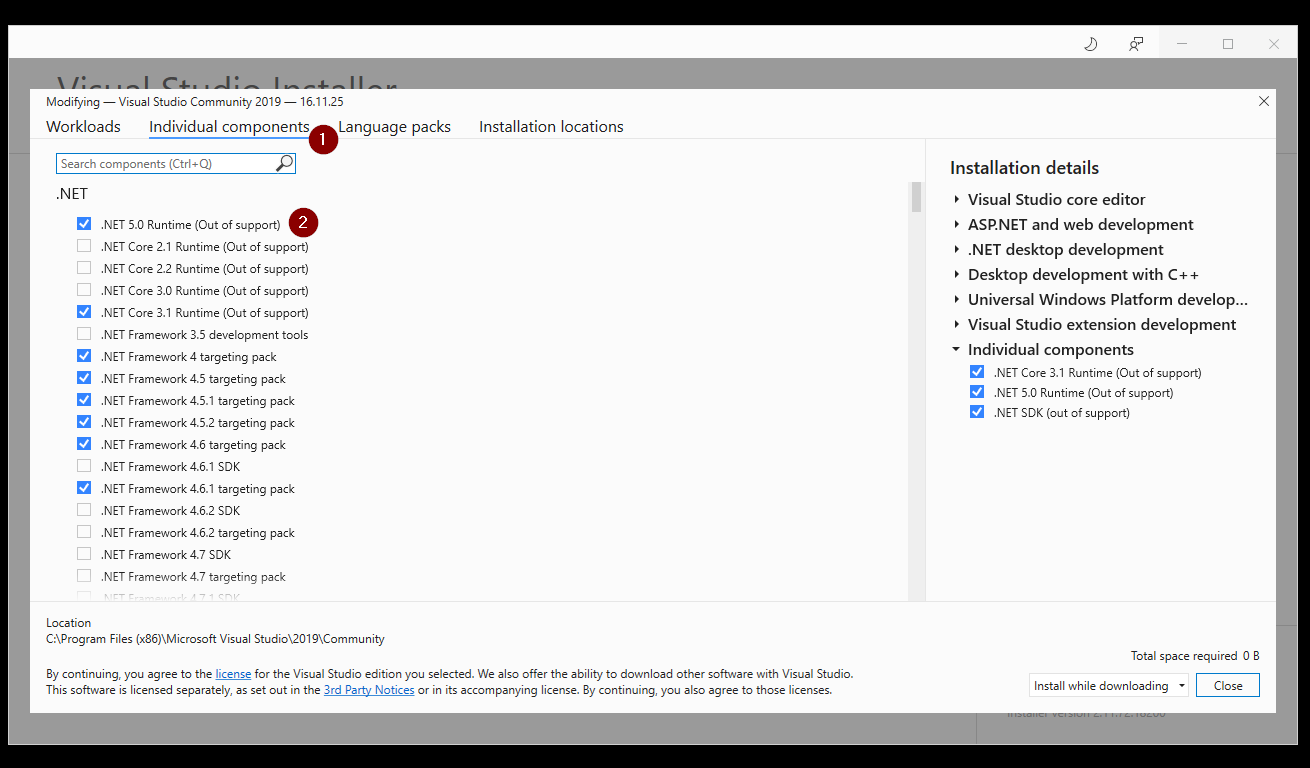Enable .NET Core 3.0 Runtime checkbox

point(84,290)
